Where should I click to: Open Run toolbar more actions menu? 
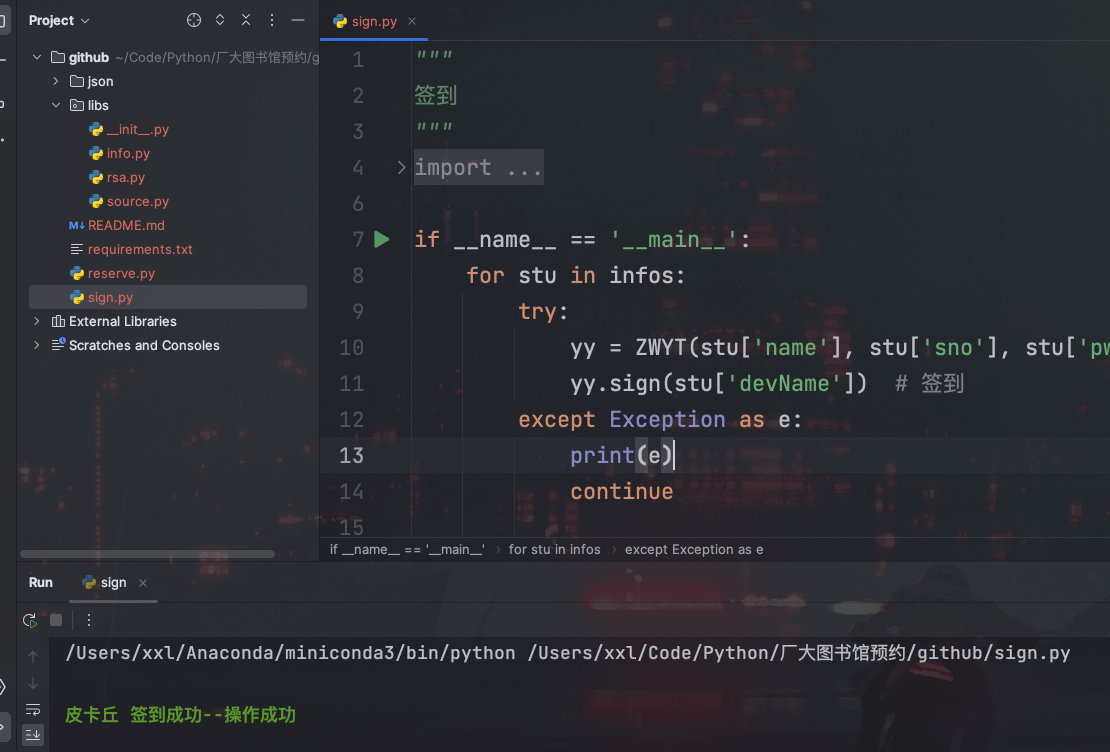[88, 620]
